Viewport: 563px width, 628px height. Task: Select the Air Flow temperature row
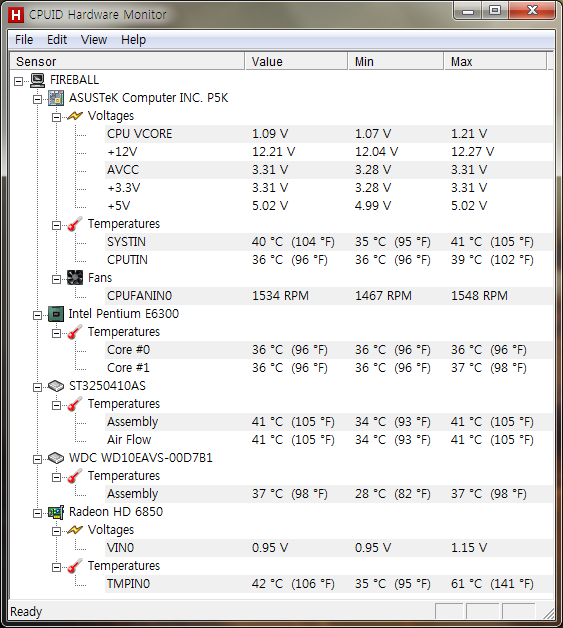tap(329, 440)
